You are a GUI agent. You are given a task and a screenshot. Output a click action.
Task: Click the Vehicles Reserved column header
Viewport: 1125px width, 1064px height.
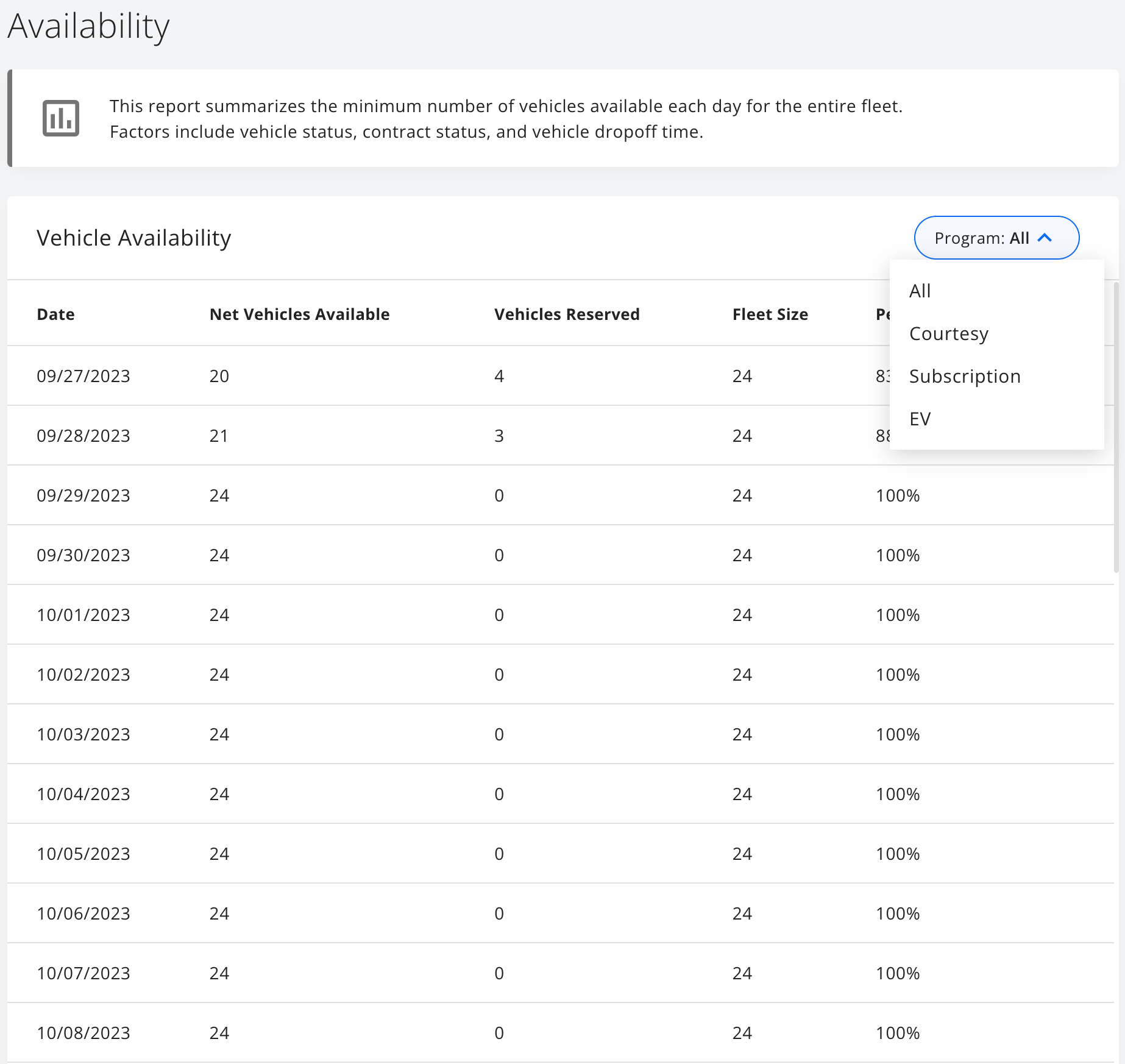point(566,314)
